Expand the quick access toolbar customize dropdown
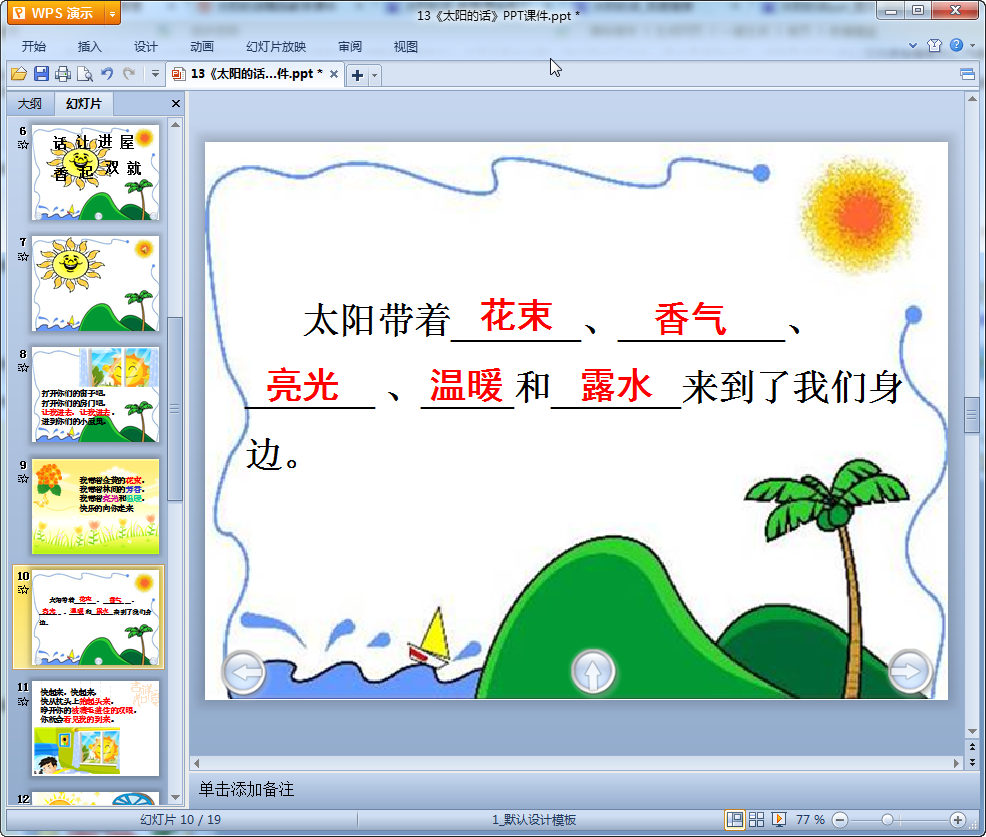 pyautogui.click(x=155, y=74)
